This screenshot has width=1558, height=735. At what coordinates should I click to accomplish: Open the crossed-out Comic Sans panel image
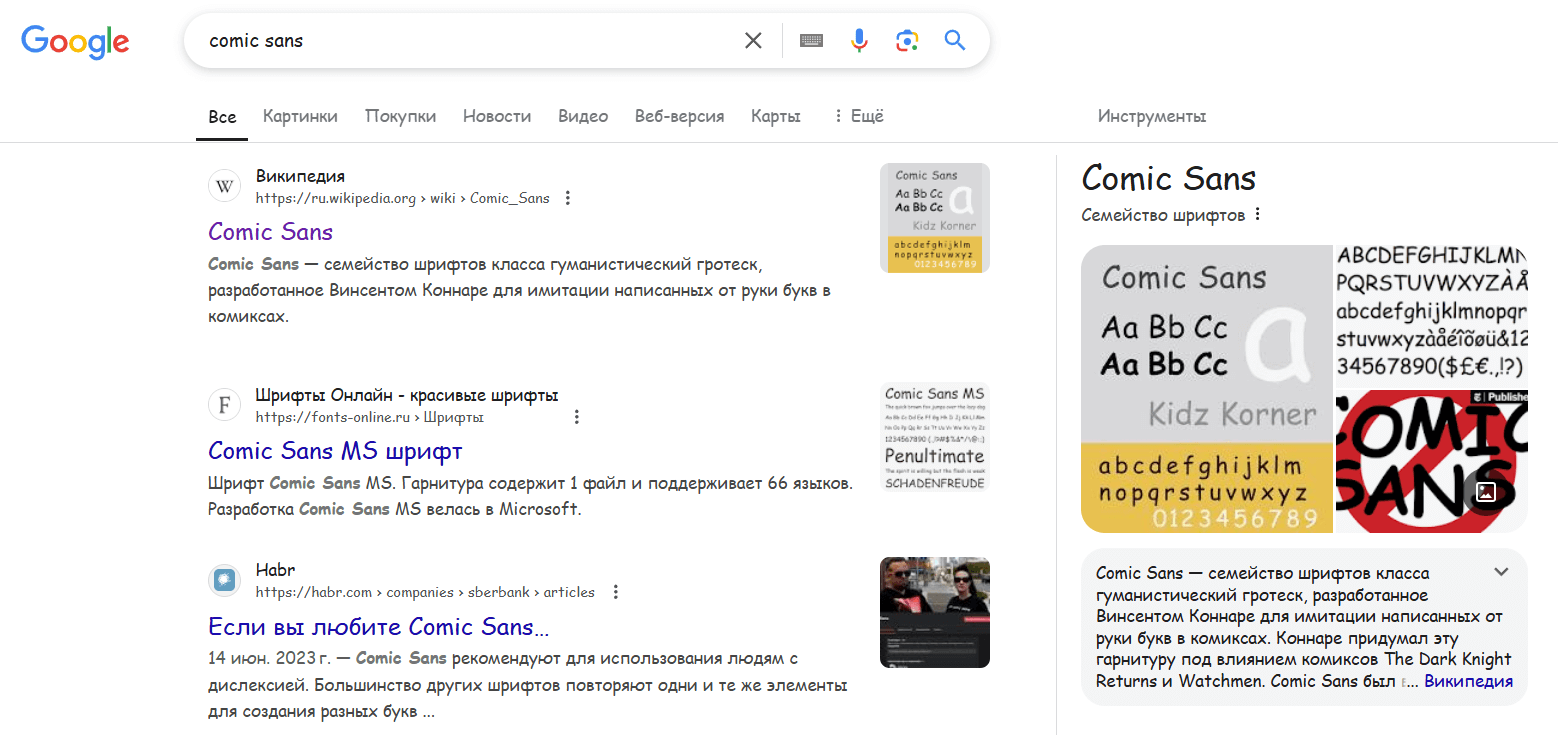(1432, 461)
